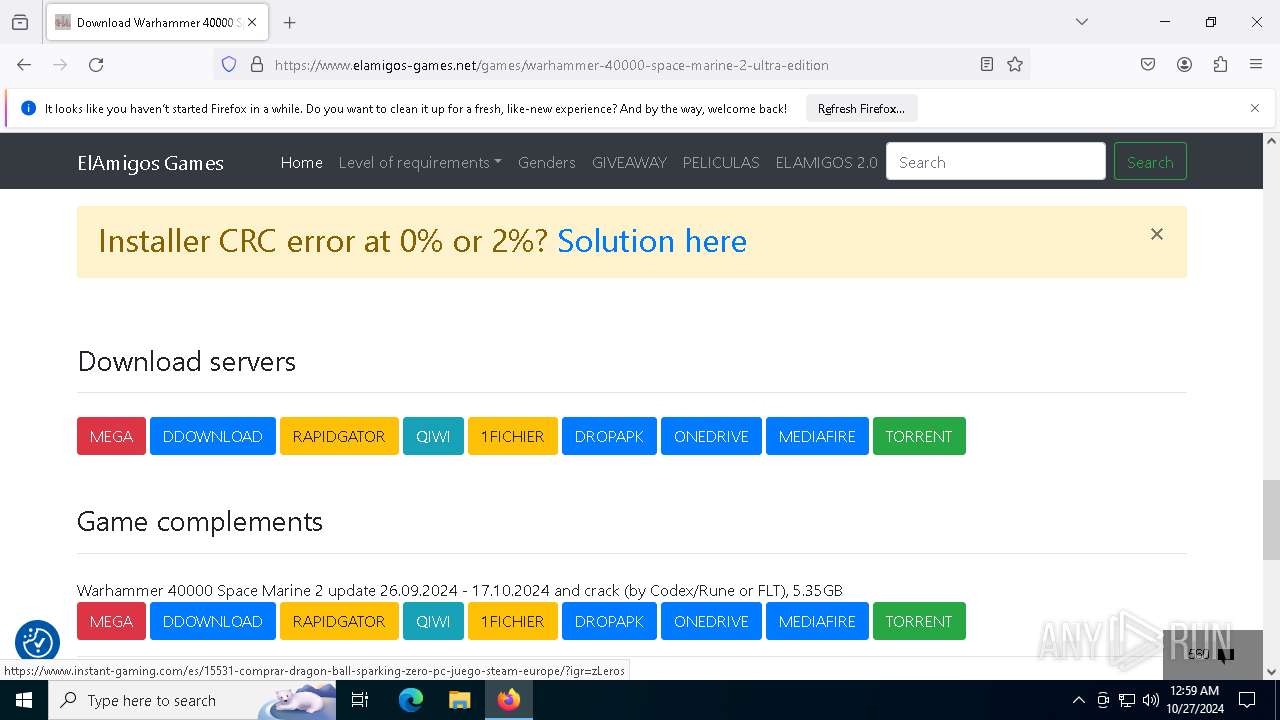Choose DDOWNLOAD under Download servers
Viewport: 1280px width, 720px height.
tap(212, 436)
